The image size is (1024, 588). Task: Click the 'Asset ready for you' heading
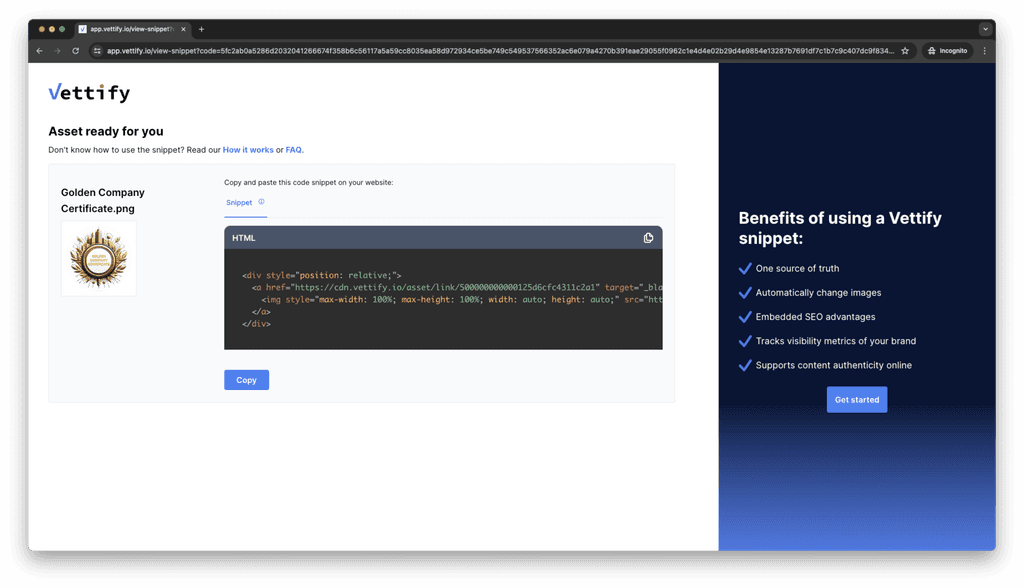[x=106, y=131]
